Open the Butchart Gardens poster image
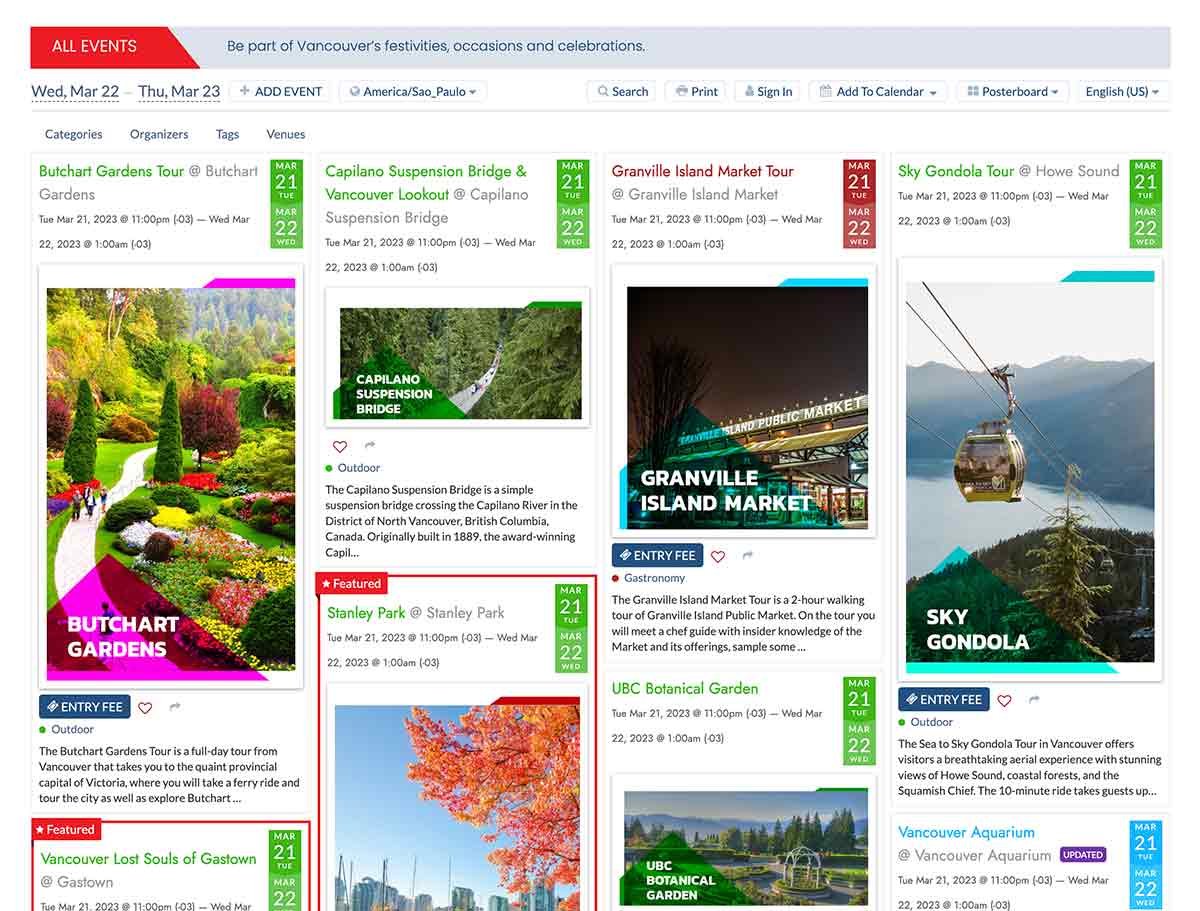Image resolution: width=1200 pixels, height=911 pixels. (171, 477)
